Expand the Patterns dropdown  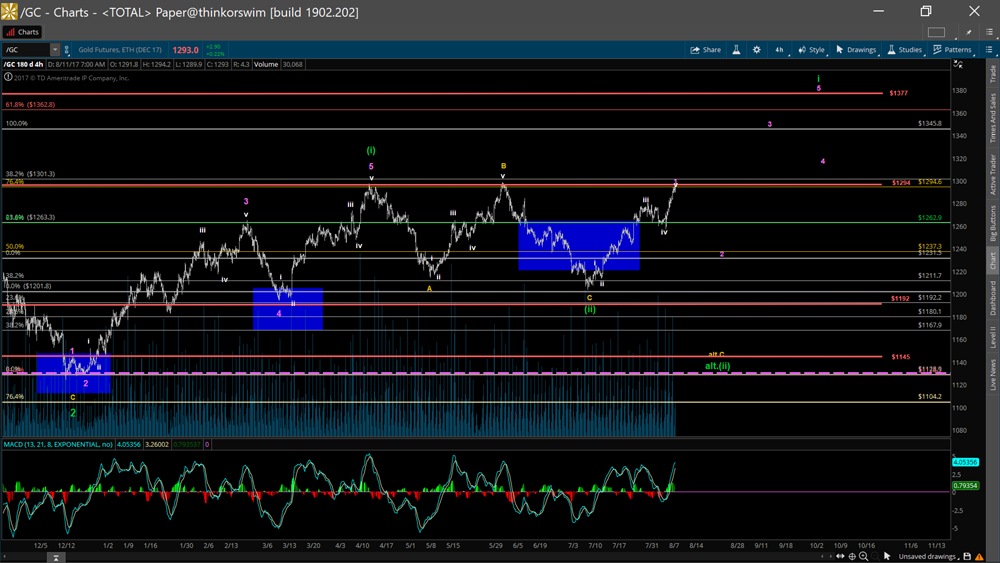click(x=951, y=49)
